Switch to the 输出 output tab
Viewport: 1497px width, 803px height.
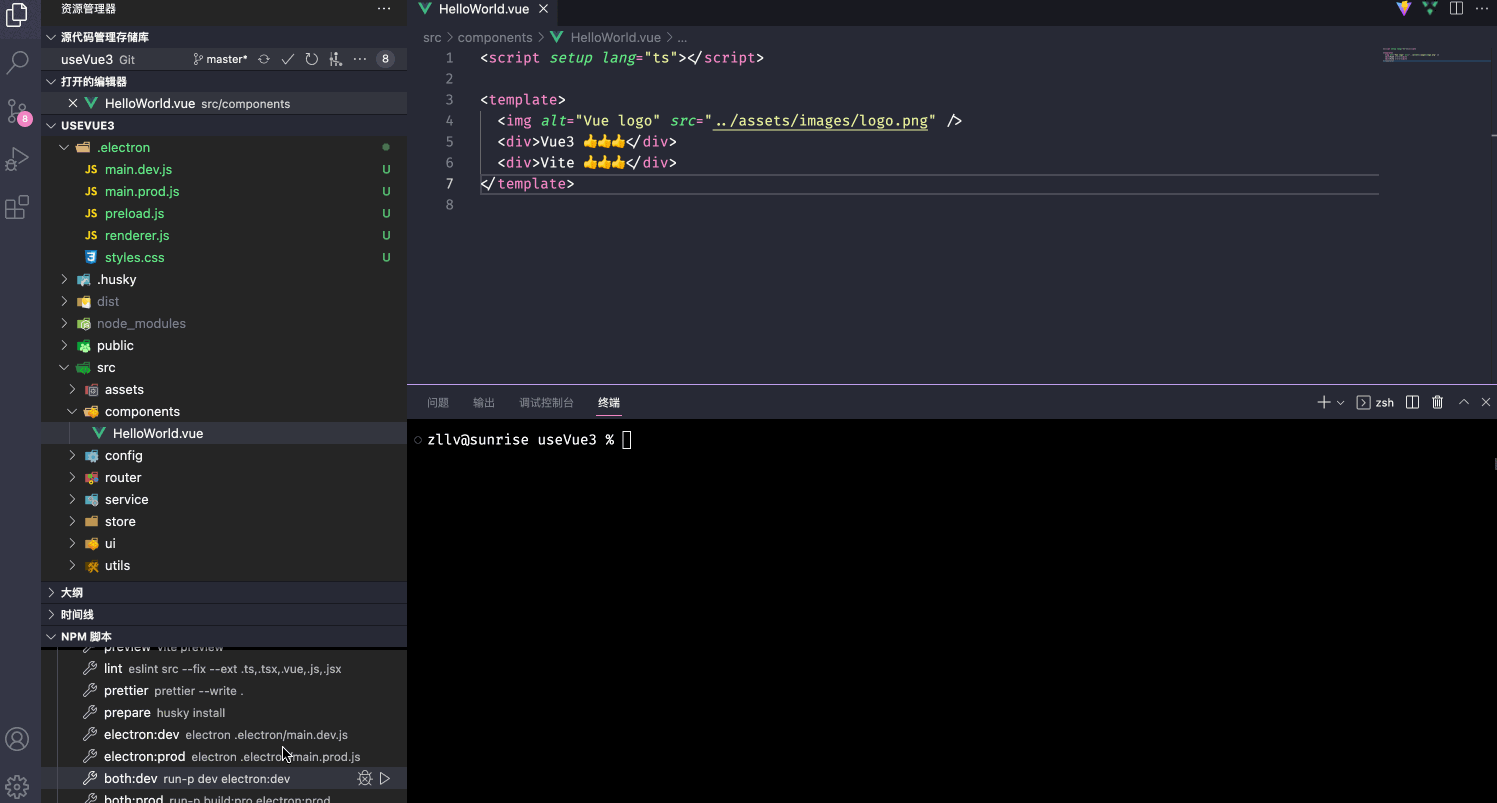click(x=484, y=402)
